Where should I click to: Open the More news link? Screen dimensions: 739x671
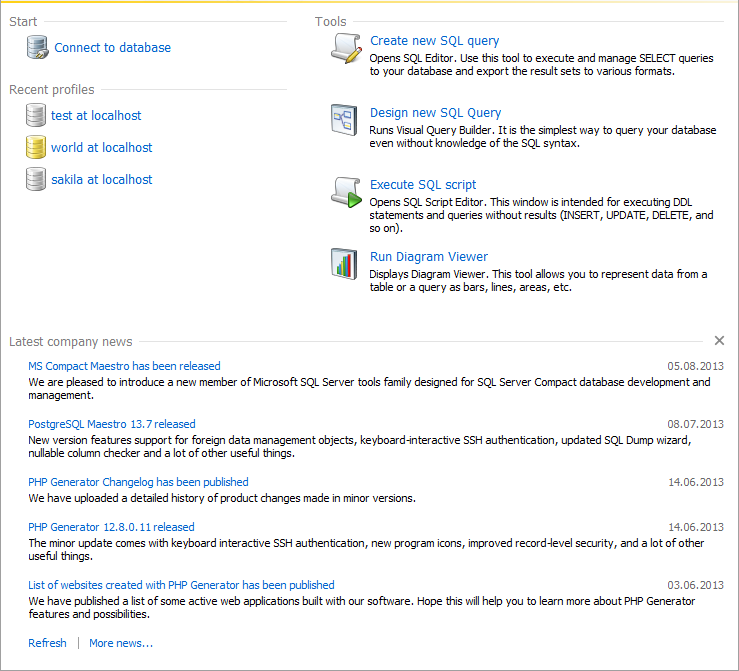click(121, 643)
